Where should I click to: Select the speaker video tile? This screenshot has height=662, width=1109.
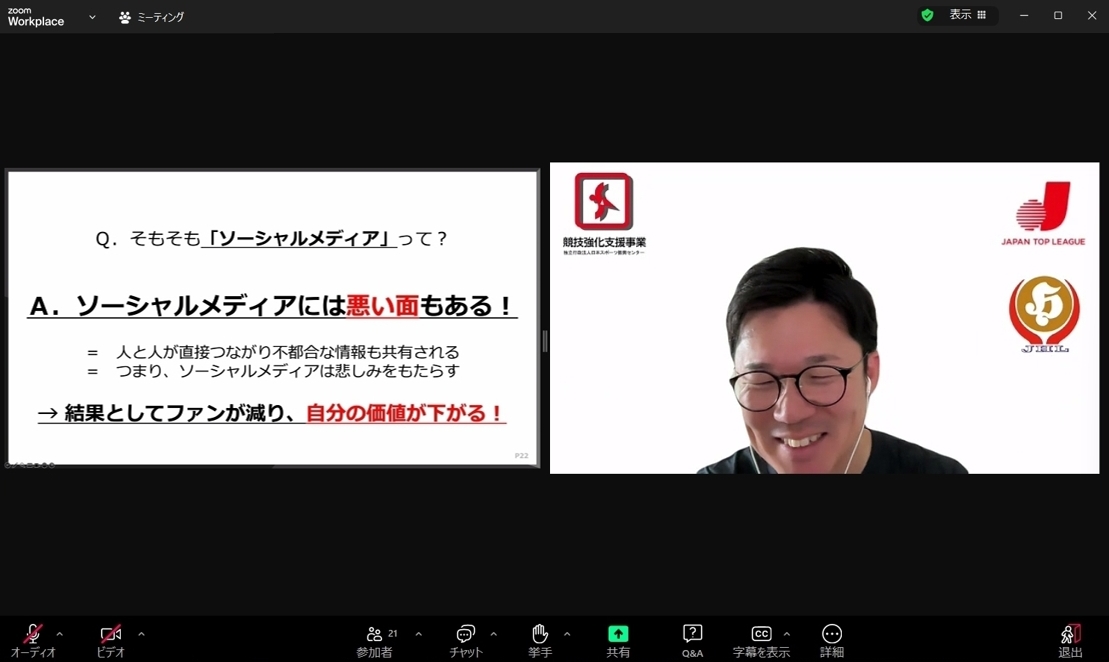point(825,318)
